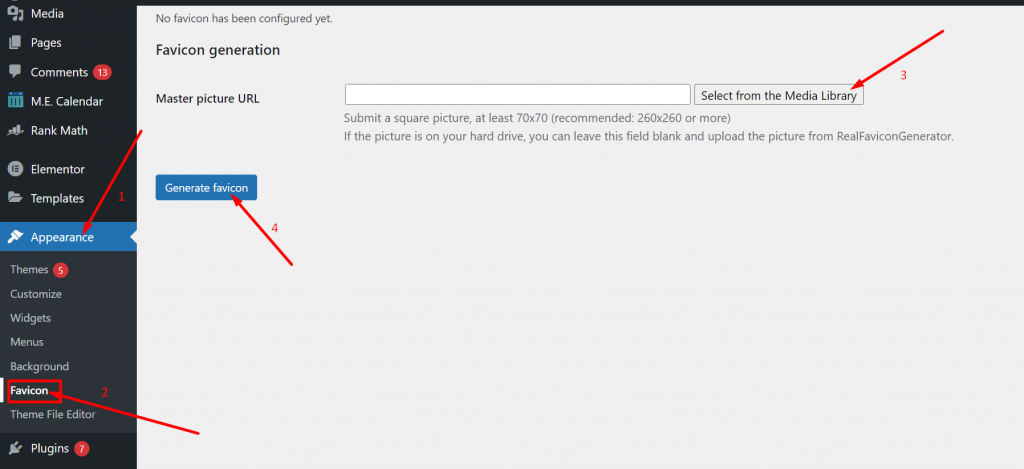Click the Comments speech bubble icon
Viewport: 1024px width, 469px height.
(15, 72)
